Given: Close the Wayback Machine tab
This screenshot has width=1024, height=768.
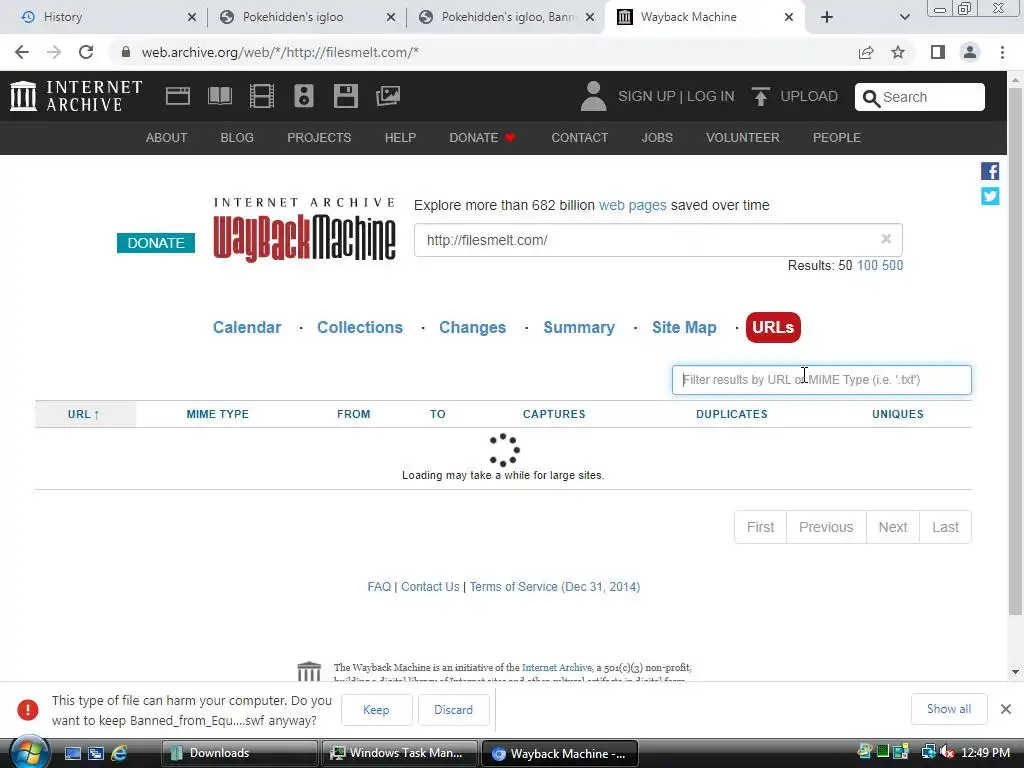Looking at the screenshot, I should [x=789, y=17].
